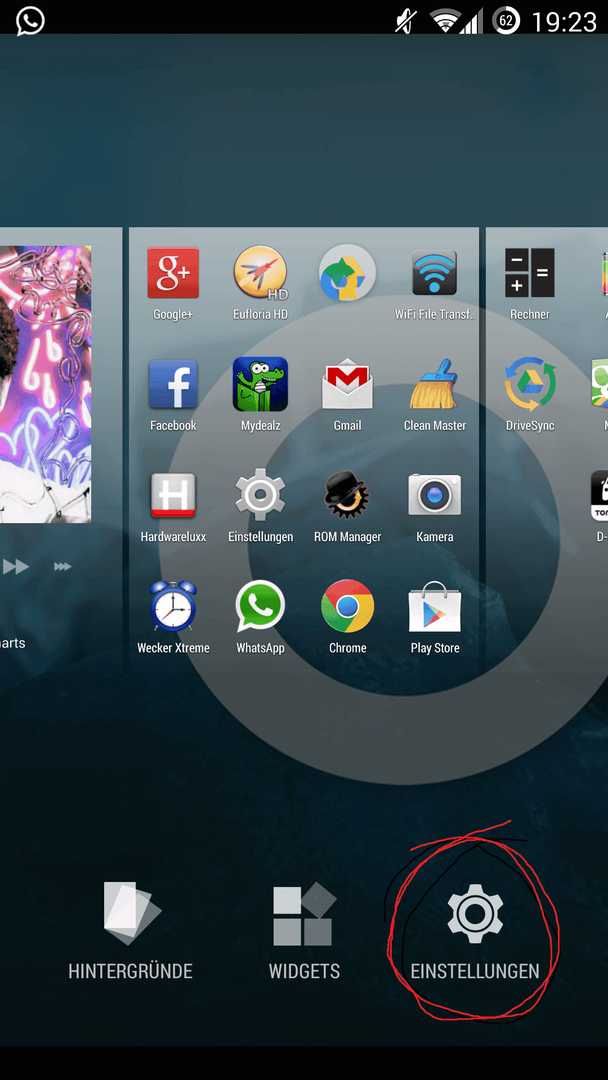Viewport: 608px width, 1080px height.
Task: Open the Google+ app
Action: coord(173,284)
